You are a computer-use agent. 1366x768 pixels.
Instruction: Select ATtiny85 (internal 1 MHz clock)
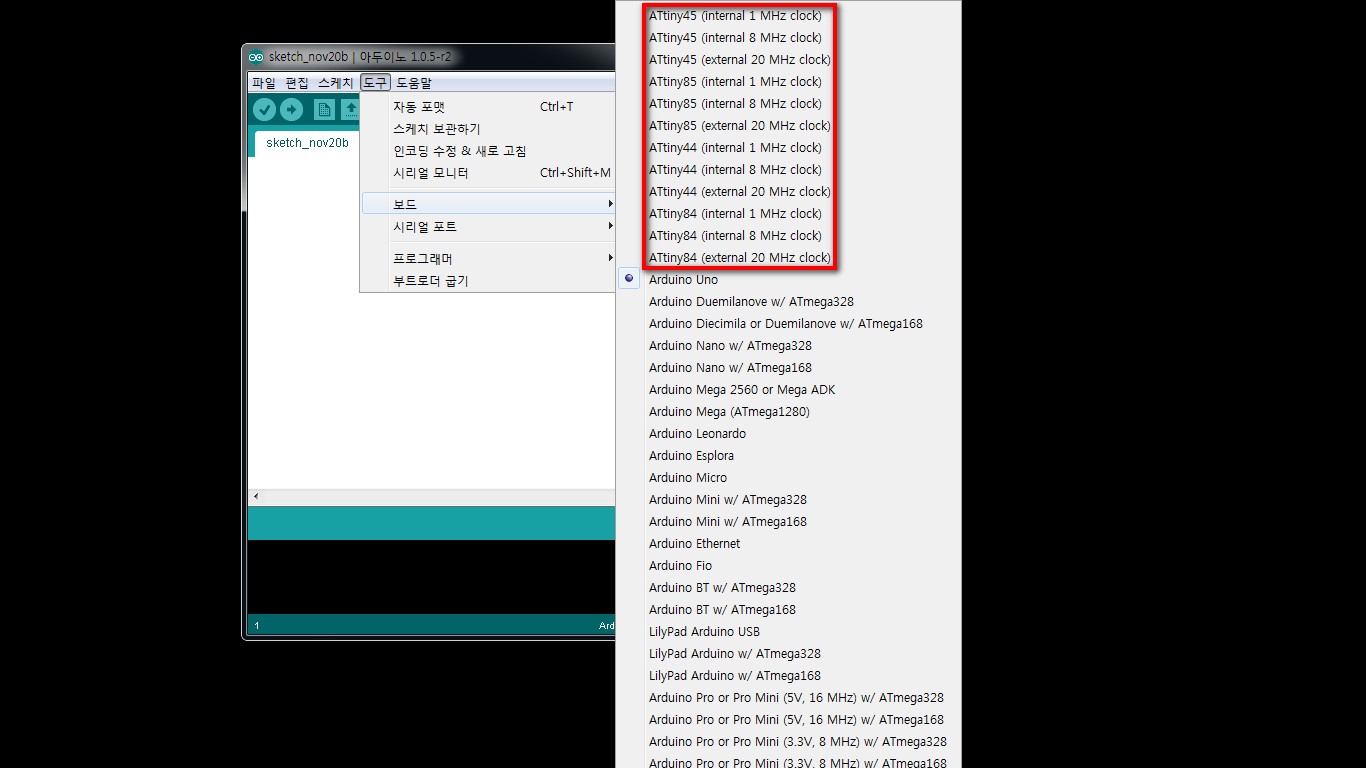pos(788,82)
